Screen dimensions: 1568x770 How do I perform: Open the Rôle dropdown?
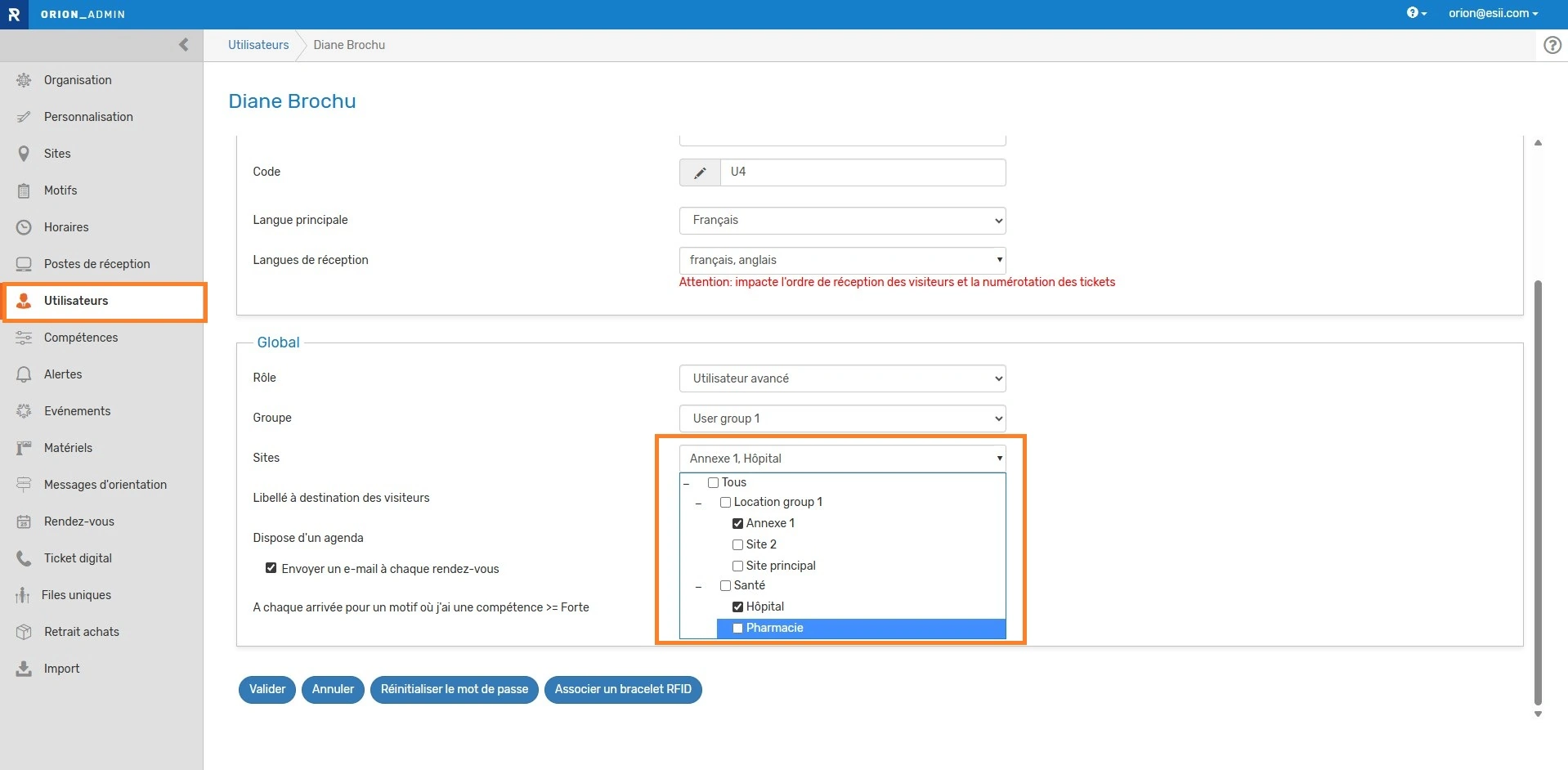click(x=842, y=378)
